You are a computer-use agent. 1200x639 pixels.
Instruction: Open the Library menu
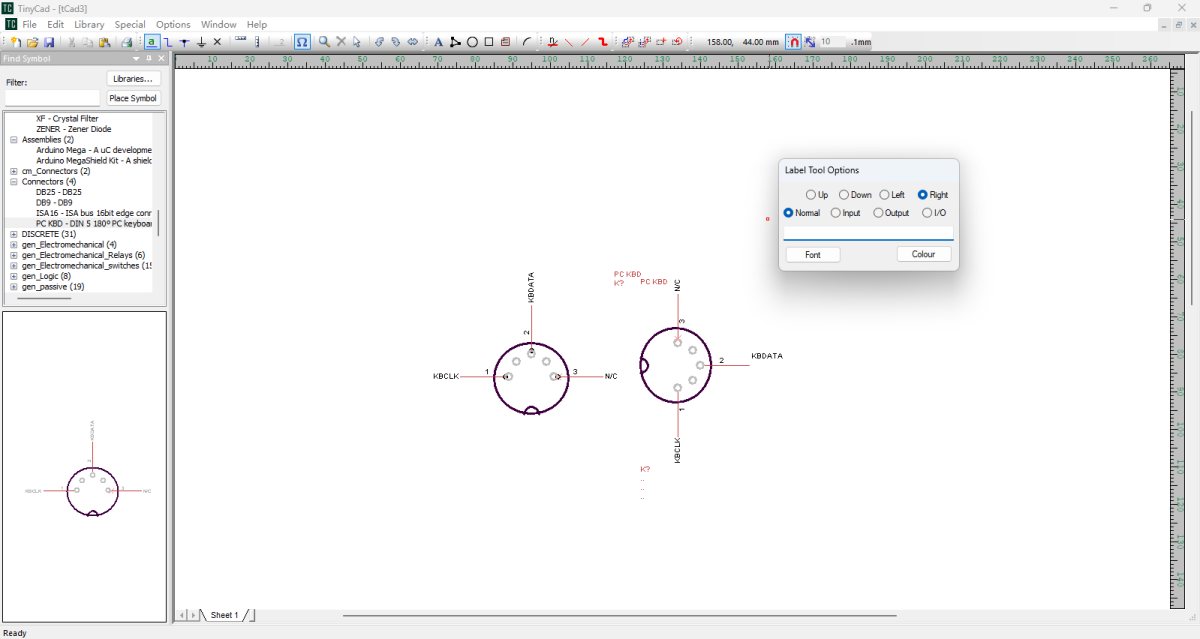click(89, 24)
